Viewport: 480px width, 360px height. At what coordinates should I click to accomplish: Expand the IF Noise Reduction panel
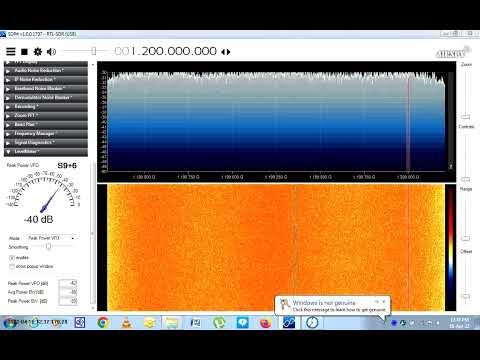coord(46,80)
